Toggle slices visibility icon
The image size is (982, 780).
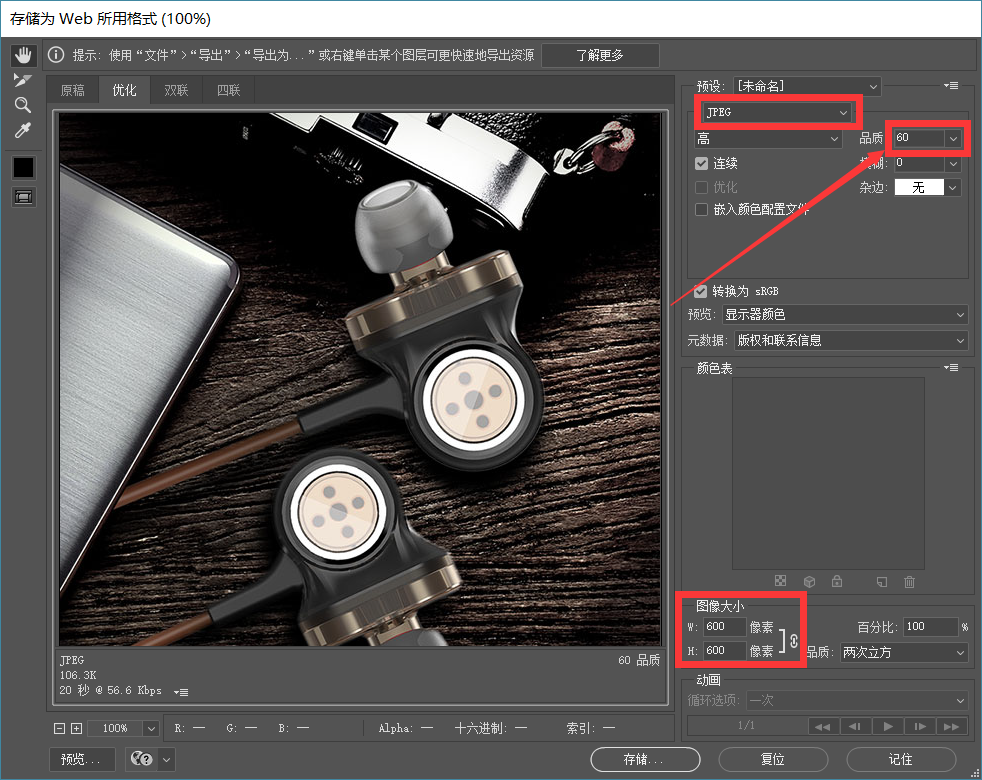[23, 197]
